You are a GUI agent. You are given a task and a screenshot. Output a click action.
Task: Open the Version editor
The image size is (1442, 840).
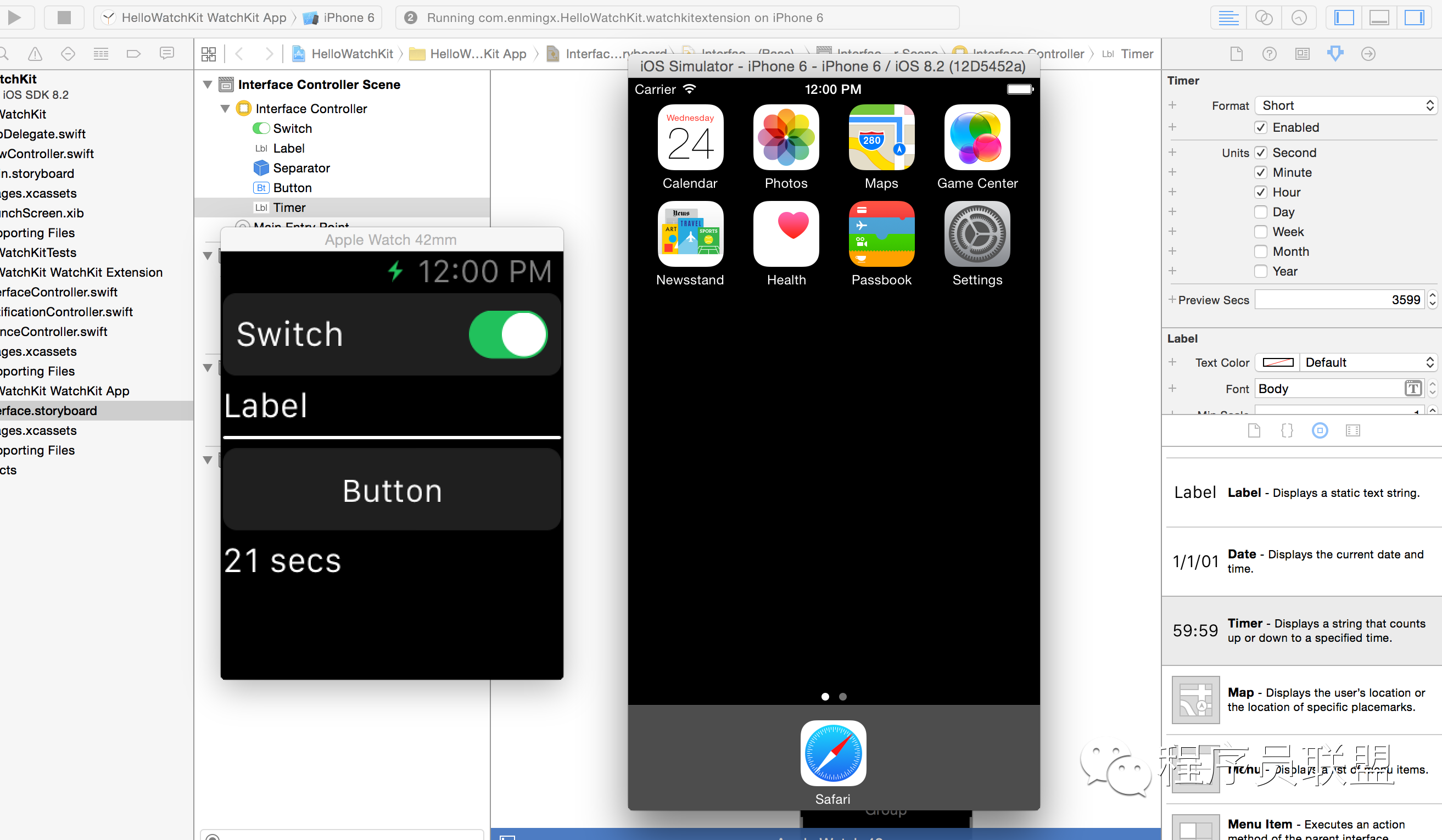pyautogui.click(x=1299, y=18)
